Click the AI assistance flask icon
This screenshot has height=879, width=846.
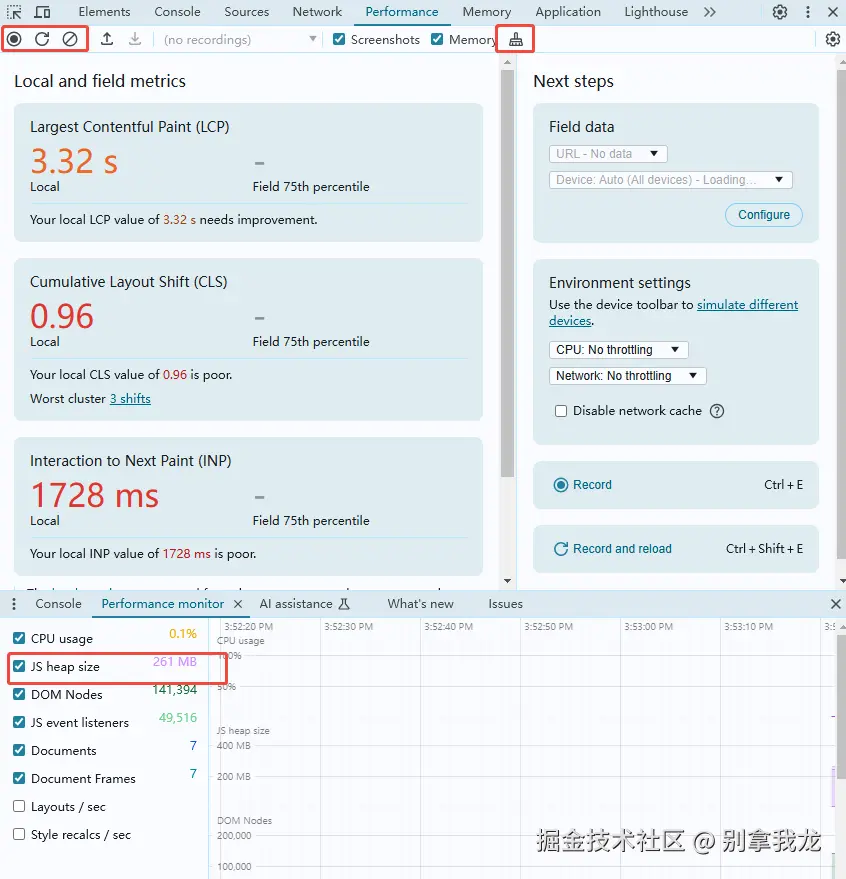(x=344, y=604)
